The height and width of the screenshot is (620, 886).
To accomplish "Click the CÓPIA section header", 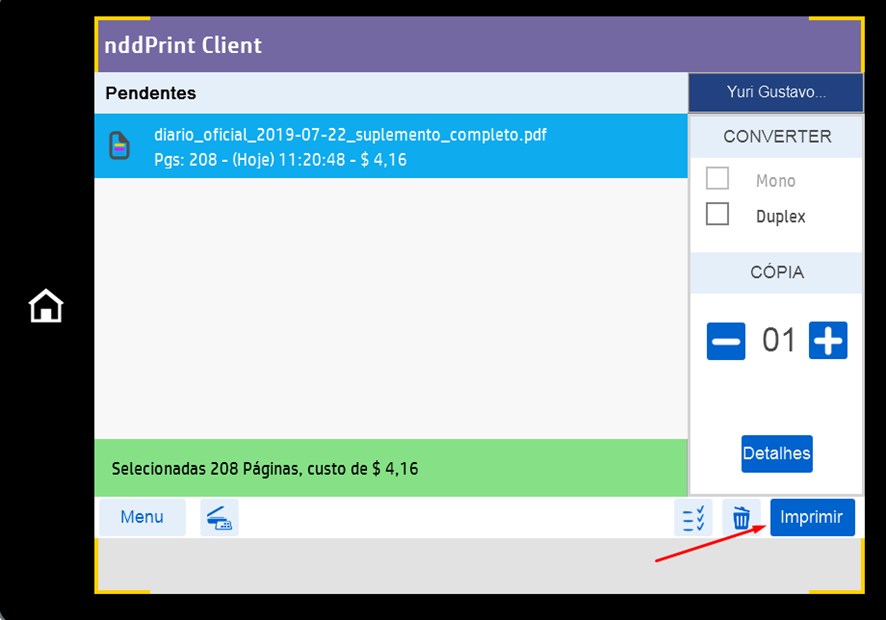I will [x=777, y=272].
